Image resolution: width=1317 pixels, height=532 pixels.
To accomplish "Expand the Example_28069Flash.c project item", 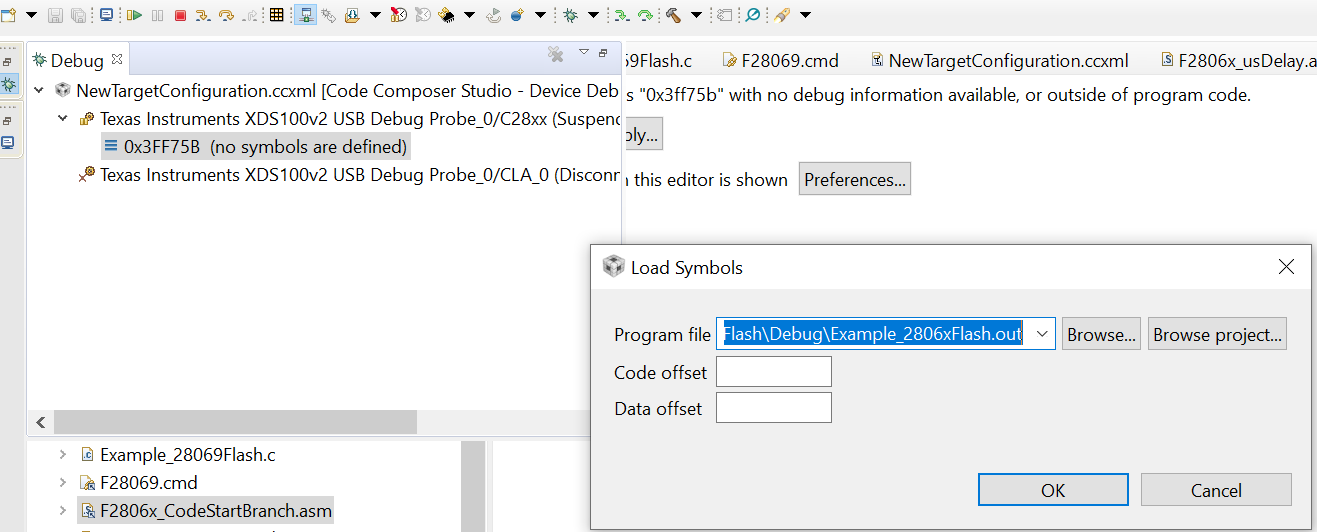I will [x=63, y=455].
